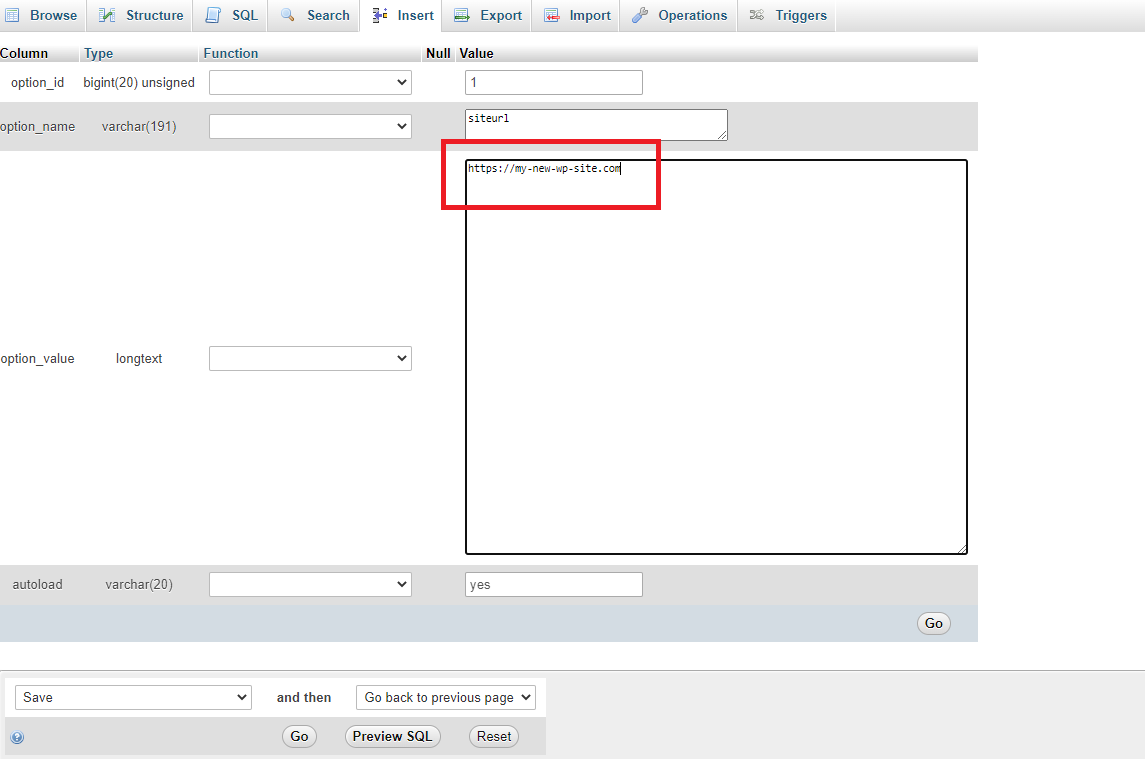The width and height of the screenshot is (1145, 759).
Task: Click the Preview SQL button
Action: coord(392,736)
